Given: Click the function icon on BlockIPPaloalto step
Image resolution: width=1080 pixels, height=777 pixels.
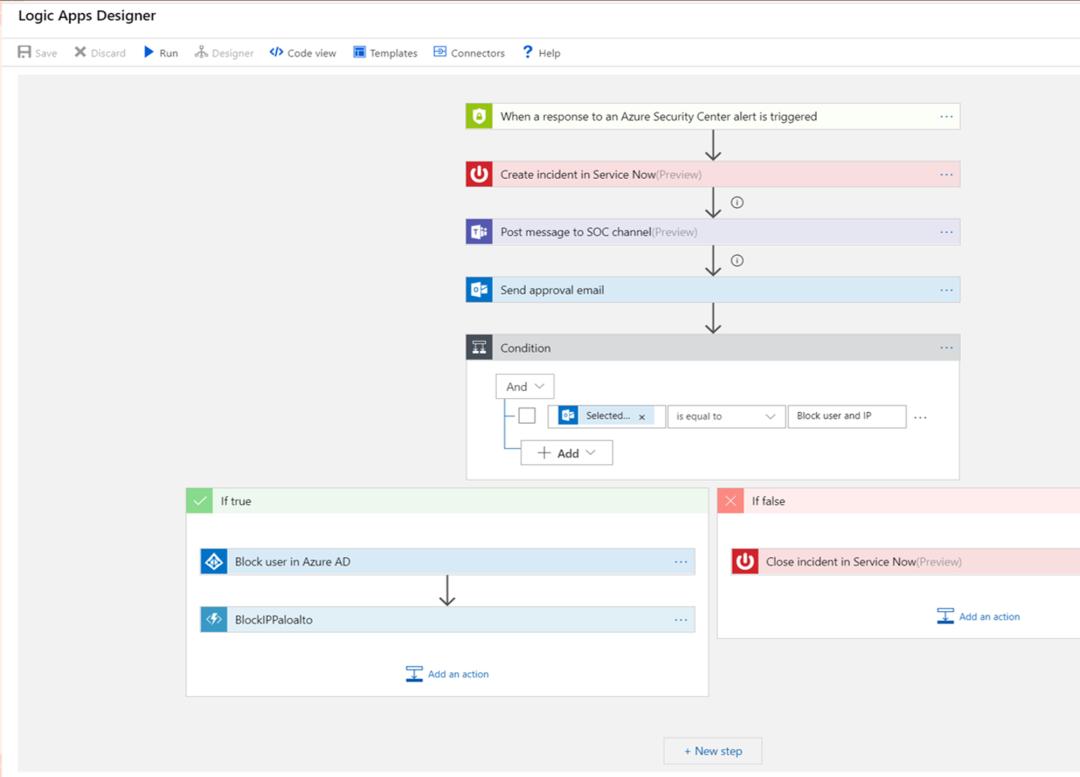Looking at the screenshot, I should click(x=214, y=619).
